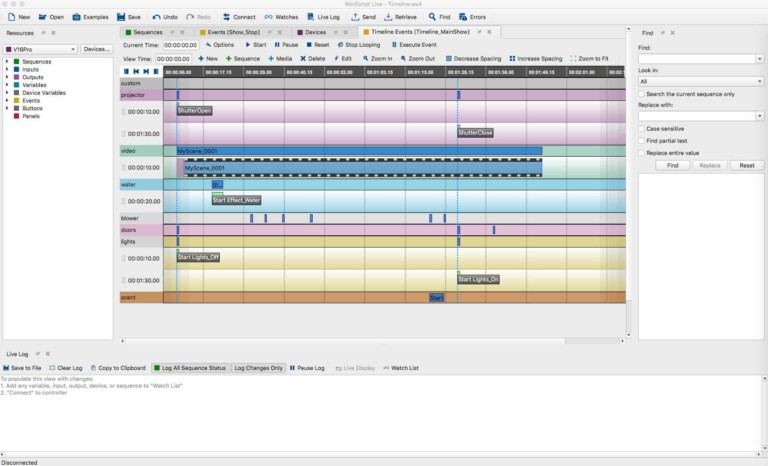Click Execute Event

click(414, 45)
